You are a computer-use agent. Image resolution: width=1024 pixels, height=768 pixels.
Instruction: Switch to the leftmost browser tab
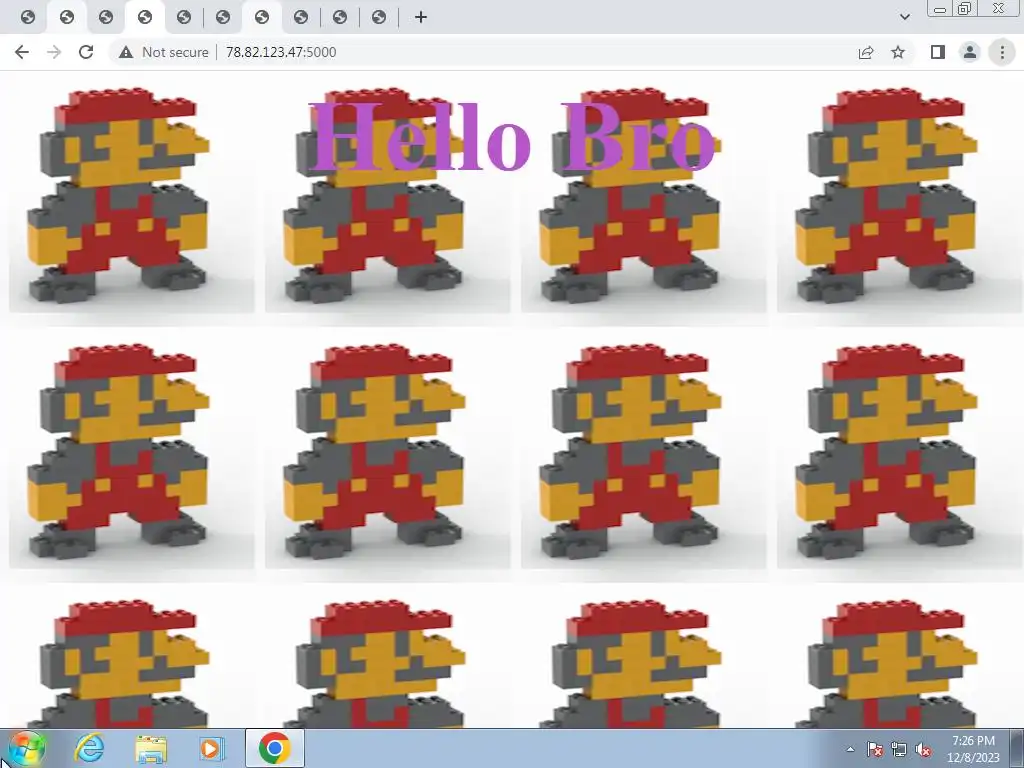[x=27, y=17]
